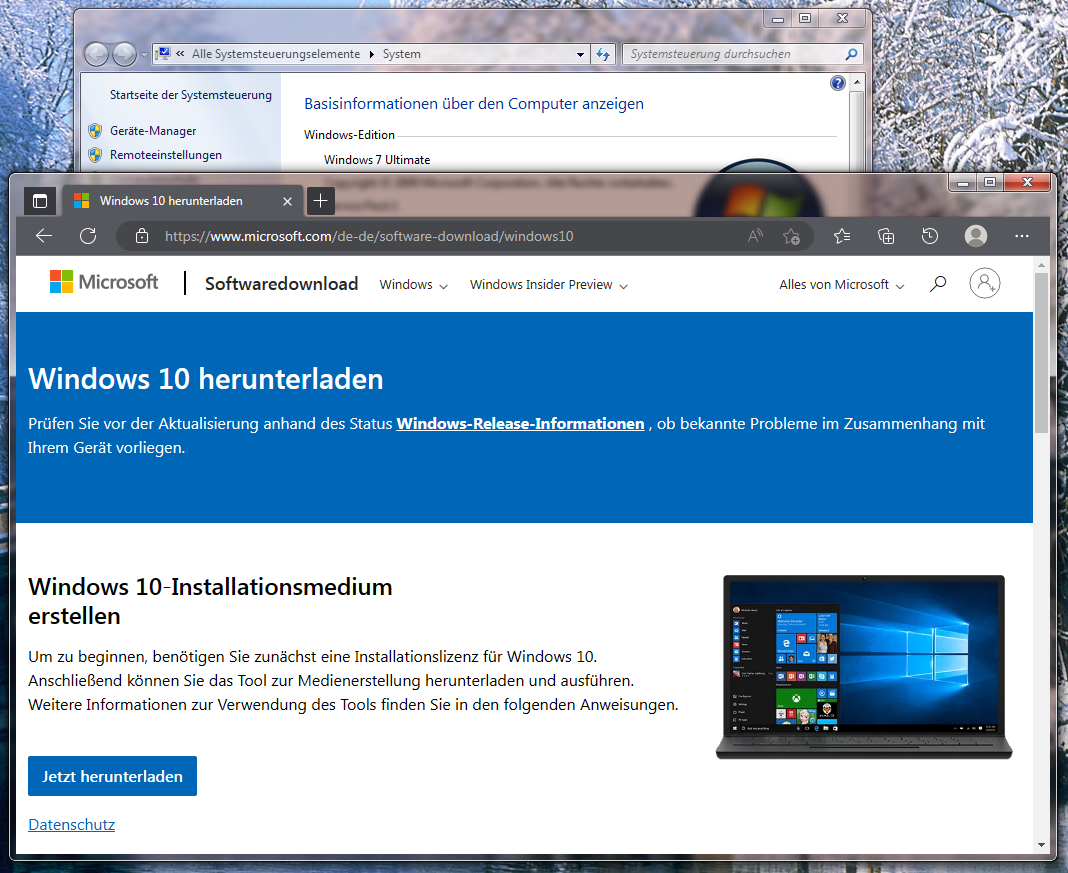Open address bar history dropdown in control panel
This screenshot has height=873, width=1068.
(x=580, y=54)
